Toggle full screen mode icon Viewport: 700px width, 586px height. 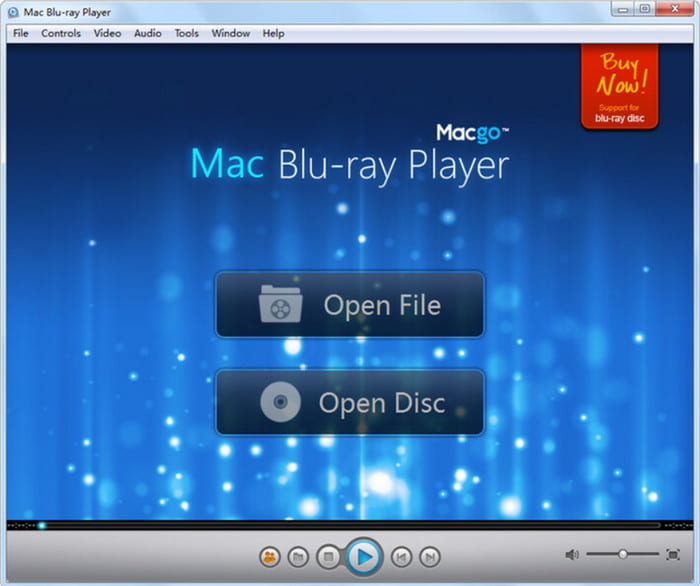(673, 554)
